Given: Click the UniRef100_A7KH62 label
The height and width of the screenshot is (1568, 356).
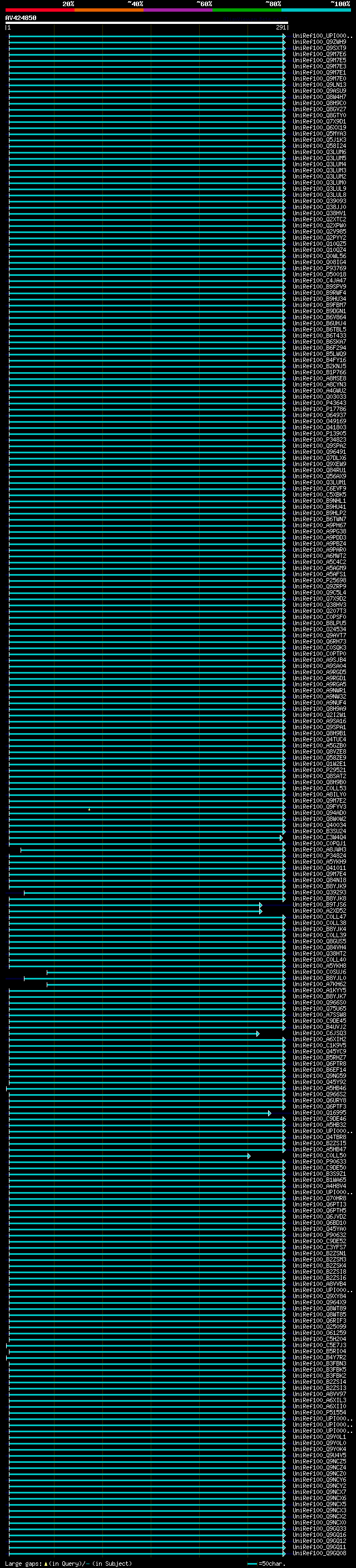Looking at the screenshot, I should pyautogui.click(x=319, y=985).
